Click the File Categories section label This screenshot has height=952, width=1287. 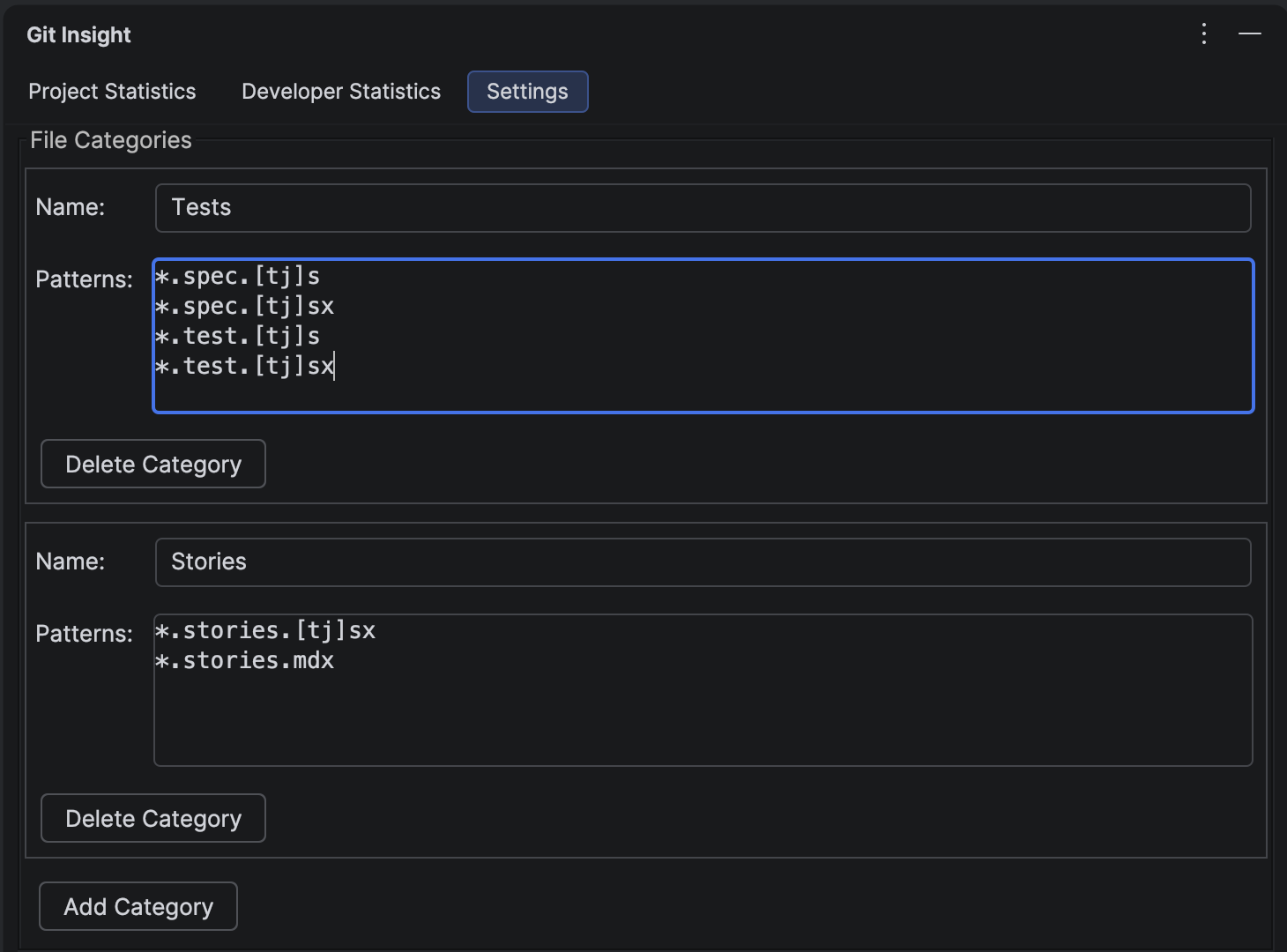click(x=110, y=139)
